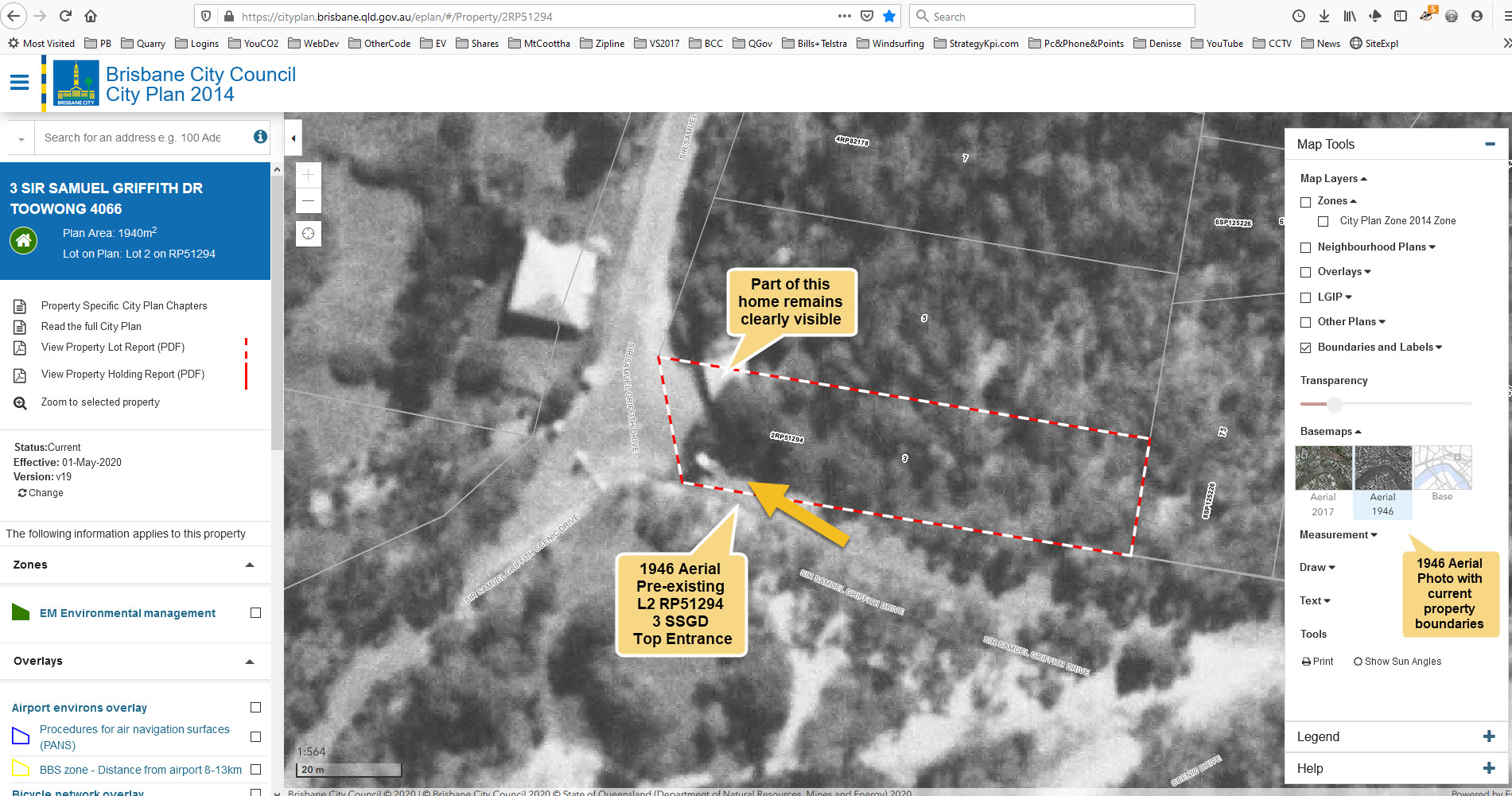Expand the Draw tools section
The width and height of the screenshot is (1512, 796).
[1317, 568]
